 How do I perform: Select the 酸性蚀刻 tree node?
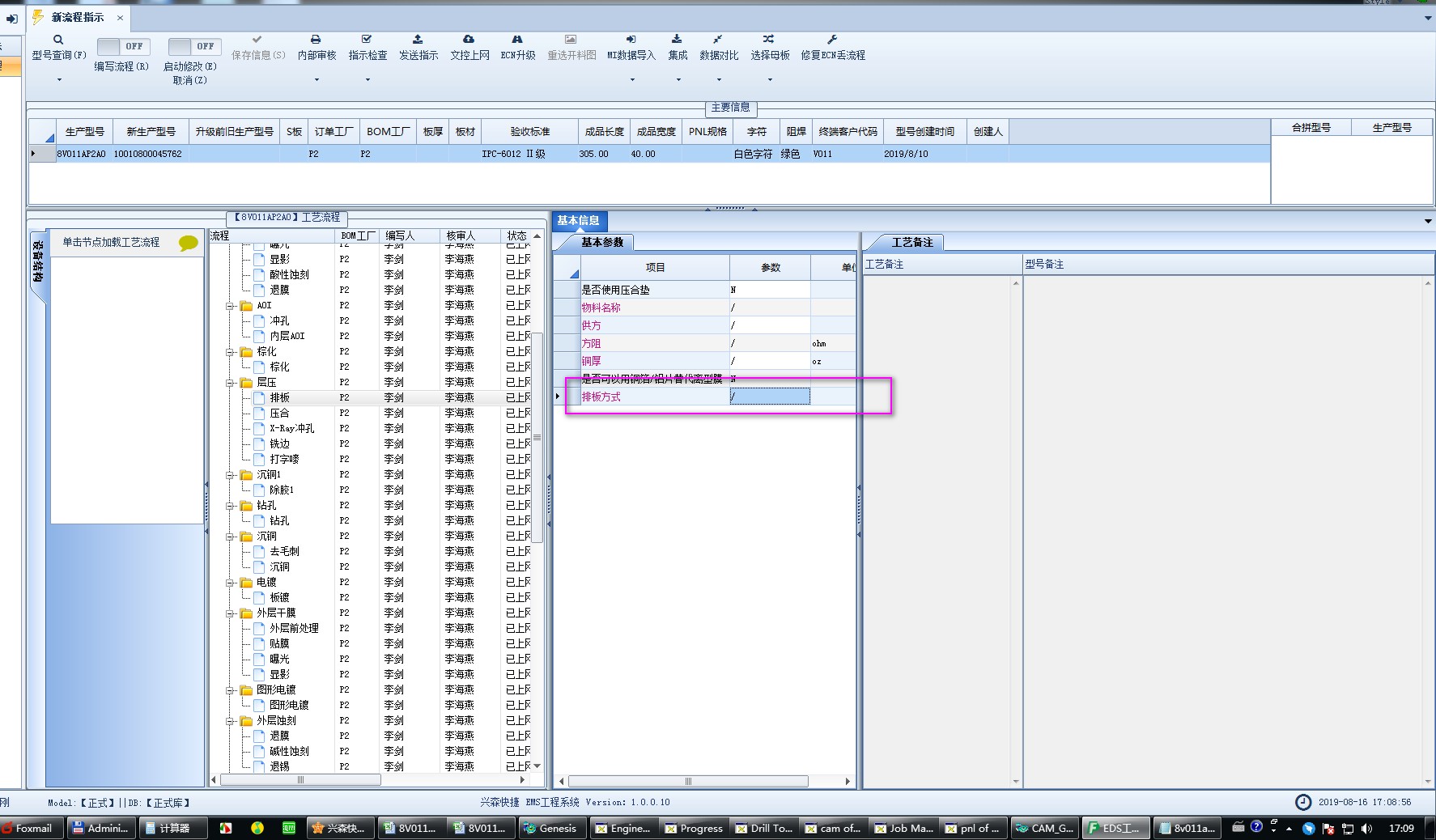click(289, 274)
